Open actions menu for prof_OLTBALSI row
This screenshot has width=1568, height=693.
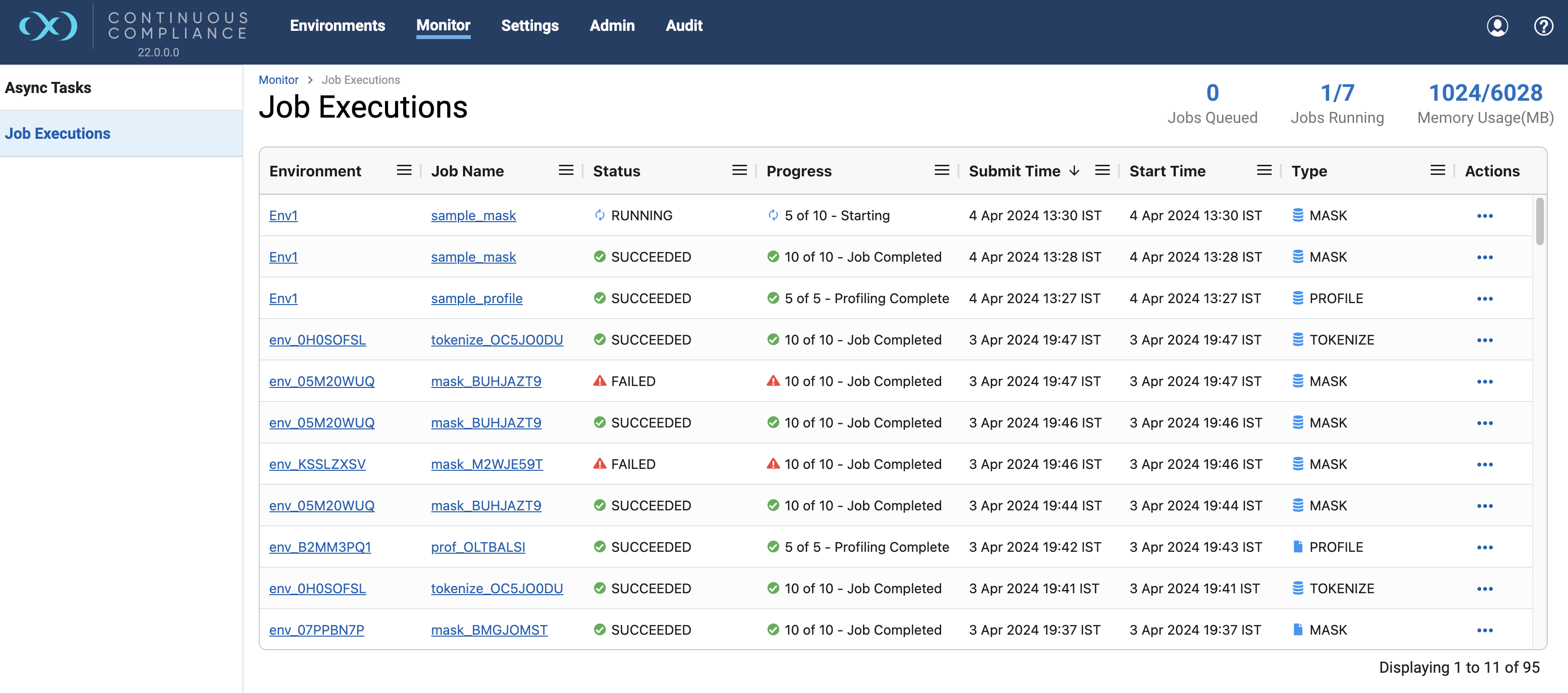(1484, 547)
